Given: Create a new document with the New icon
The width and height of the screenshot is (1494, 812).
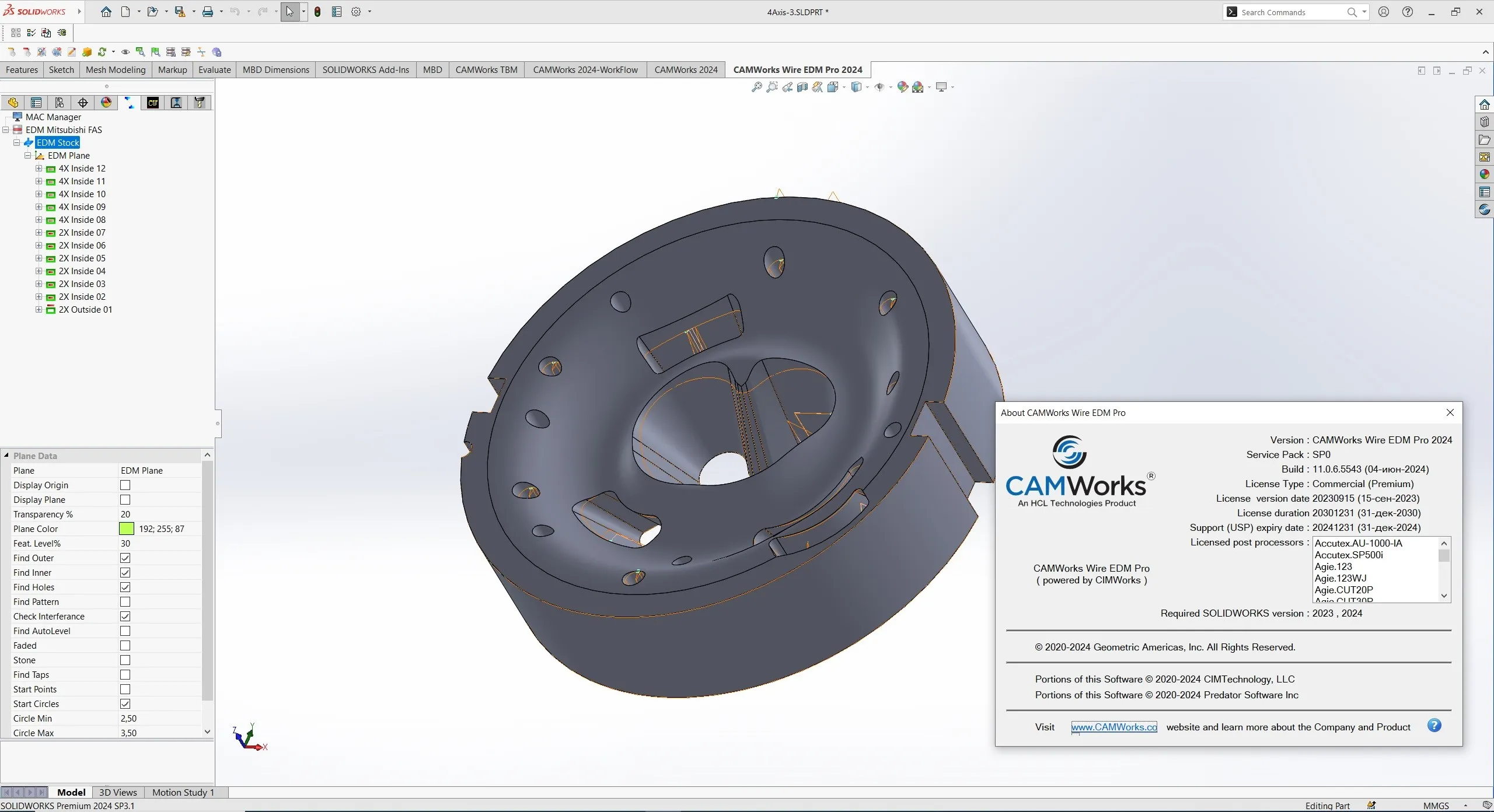Looking at the screenshot, I should [125, 12].
